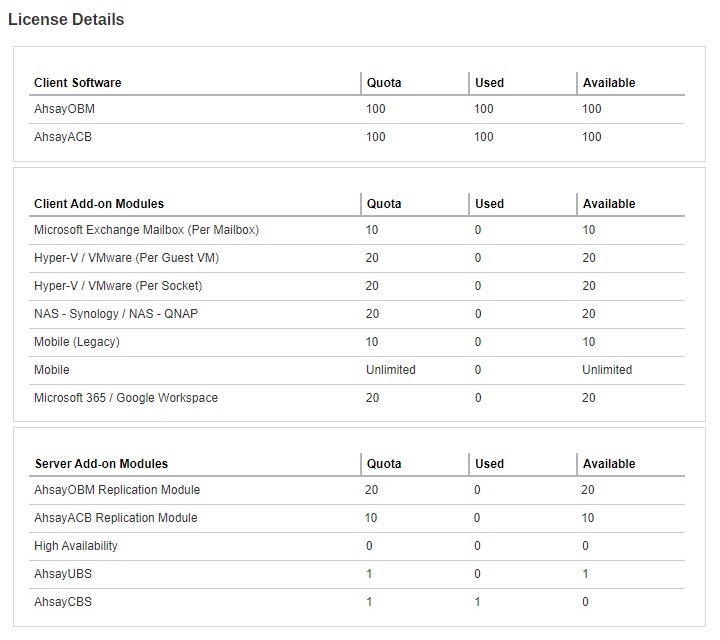Image resolution: width=720 pixels, height=640 pixels.
Task: Click Available header in Client Software table
Action: (x=609, y=83)
